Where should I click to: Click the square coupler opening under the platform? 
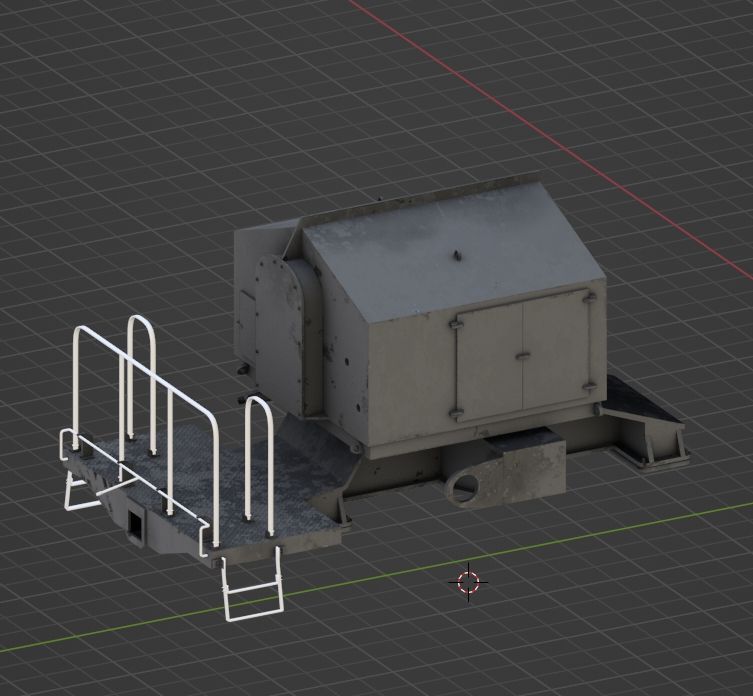point(134,521)
